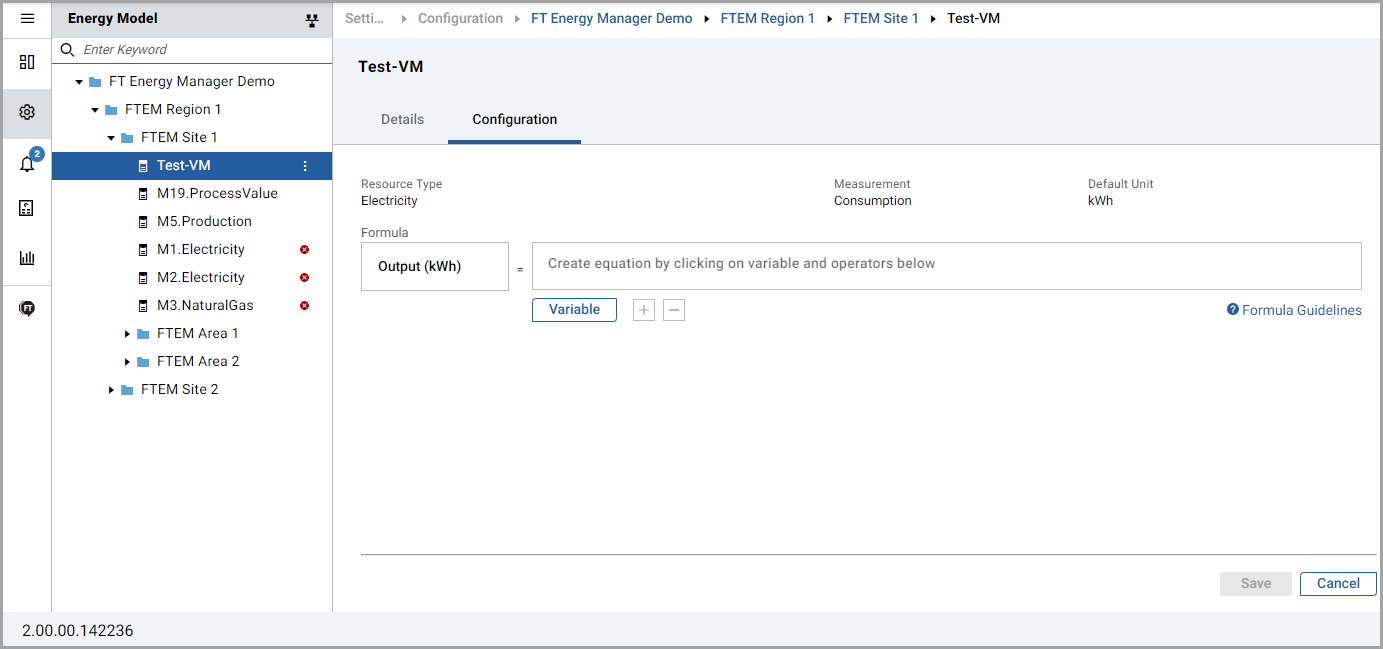Screen dimensions: 1383x649
Task: Click the red error icon beside M1.Electricity
Action: tap(304, 250)
